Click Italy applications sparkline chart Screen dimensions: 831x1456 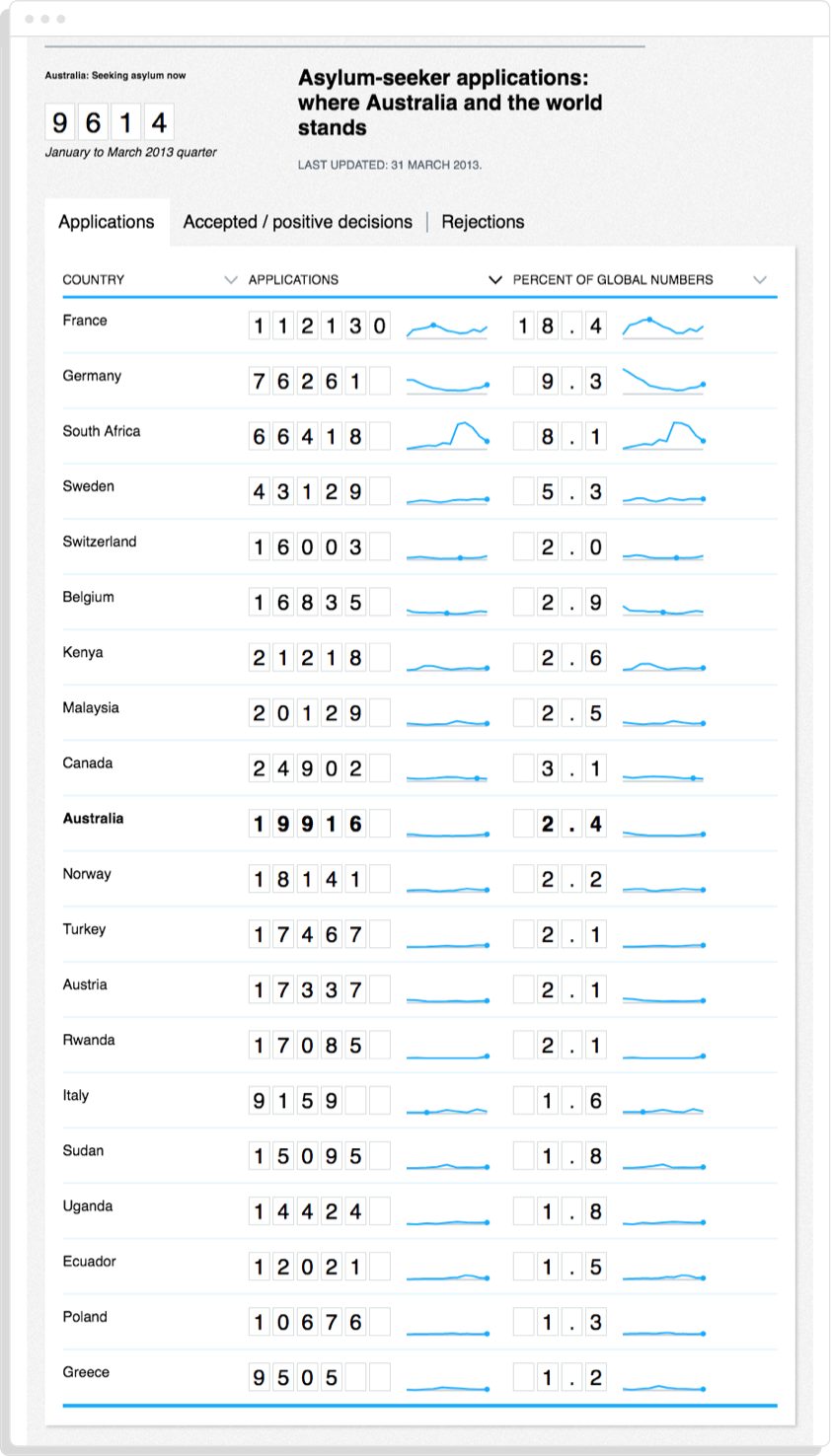pyautogui.click(x=447, y=1111)
